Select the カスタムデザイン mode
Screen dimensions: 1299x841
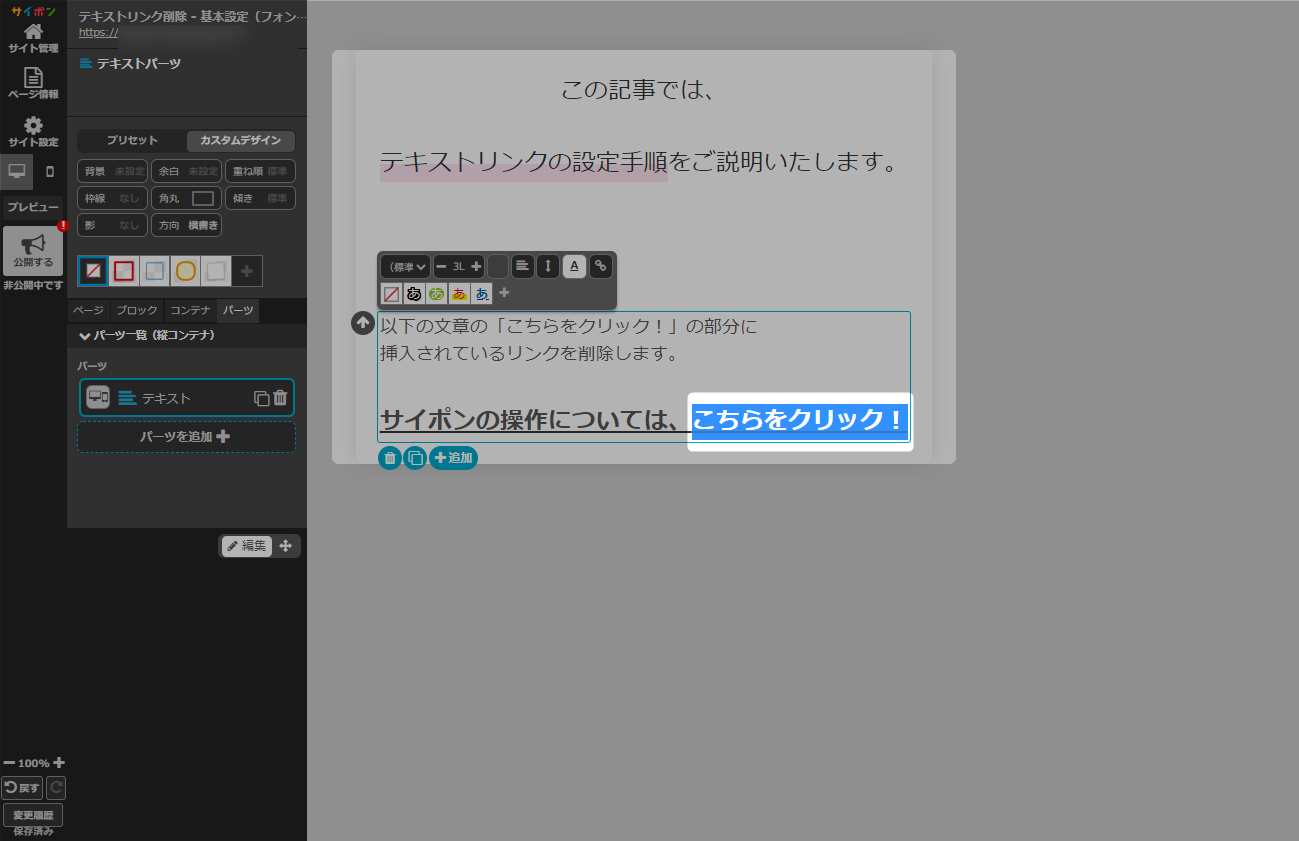coord(240,140)
